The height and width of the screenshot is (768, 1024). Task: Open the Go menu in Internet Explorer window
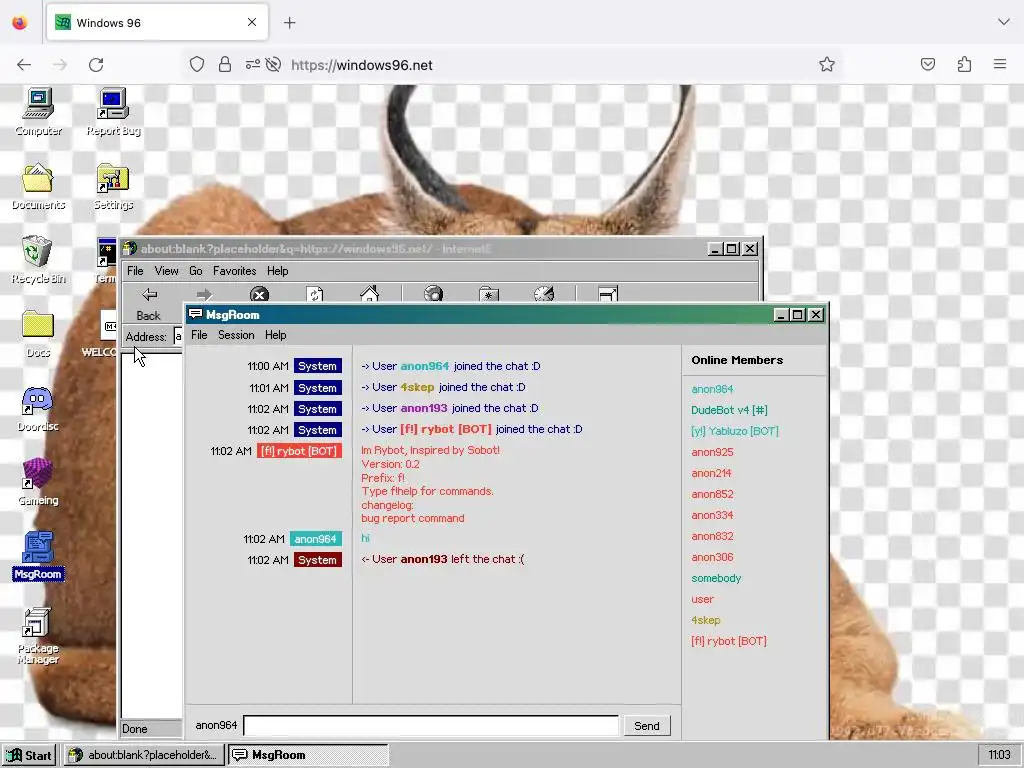click(196, 271)
